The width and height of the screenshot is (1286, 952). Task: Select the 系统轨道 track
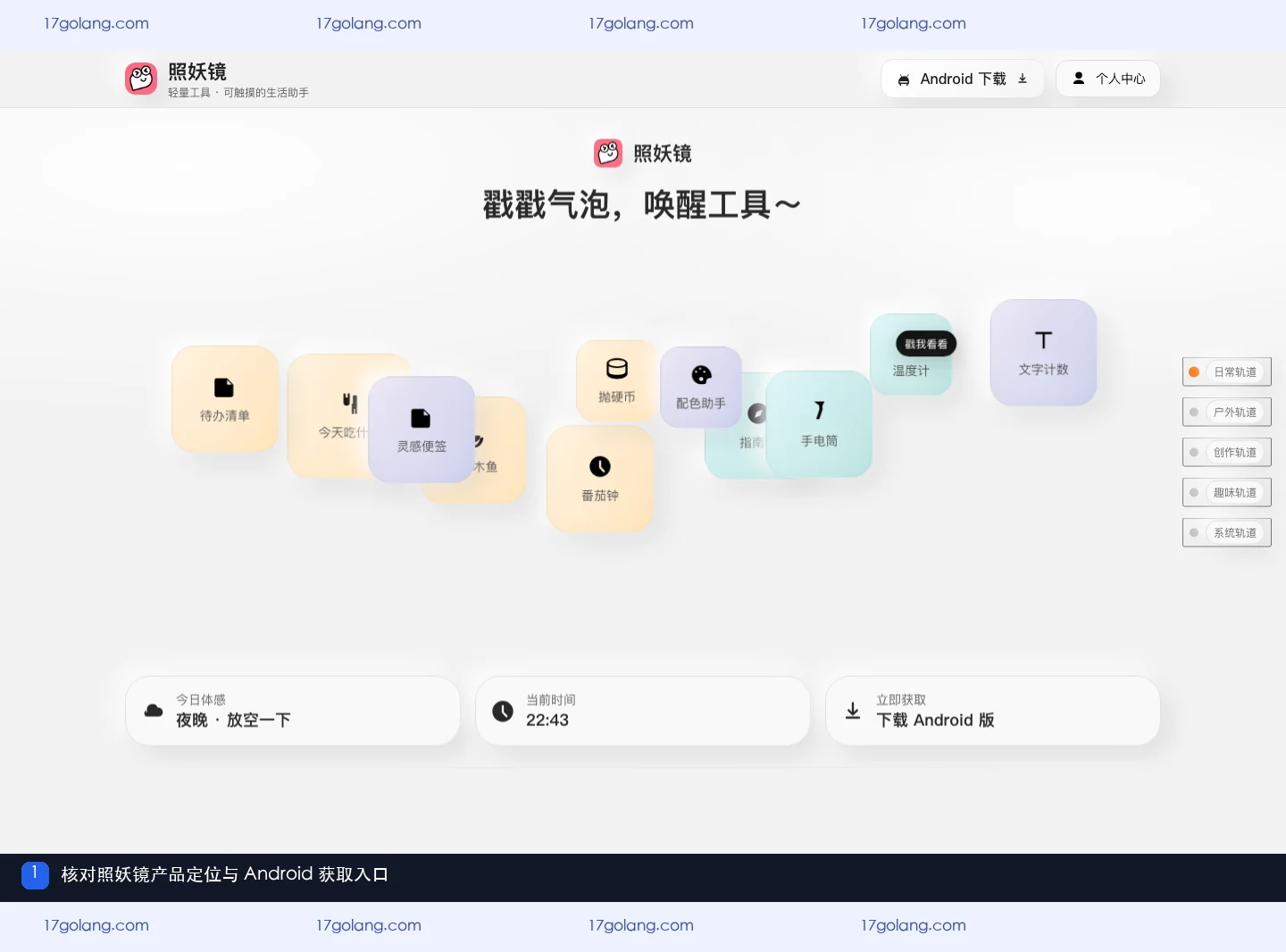click(x=1227, y=532)
